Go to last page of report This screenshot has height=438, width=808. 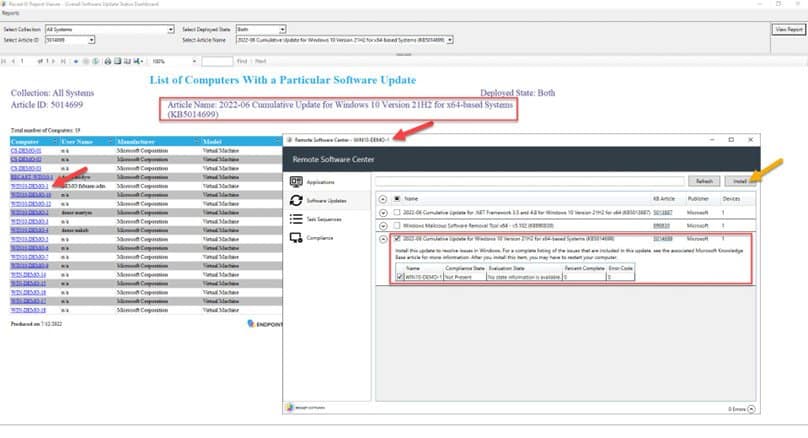pos(63,61)
